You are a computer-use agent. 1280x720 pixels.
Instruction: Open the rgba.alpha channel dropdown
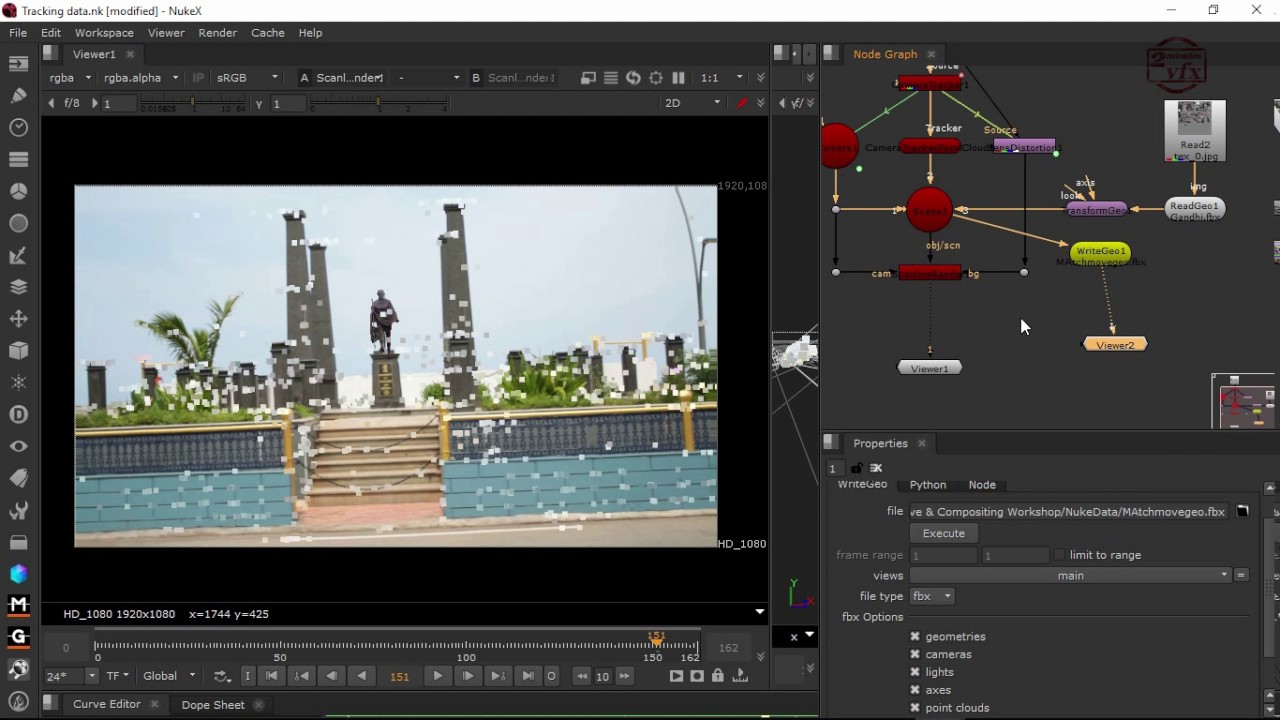click(x=140, y=78)
